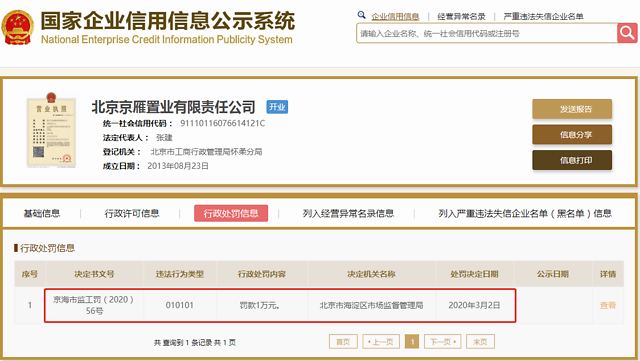Viewport: 640px width, 361px height.
Task: Click penalty content 罚款1万元
Action: 259,305
